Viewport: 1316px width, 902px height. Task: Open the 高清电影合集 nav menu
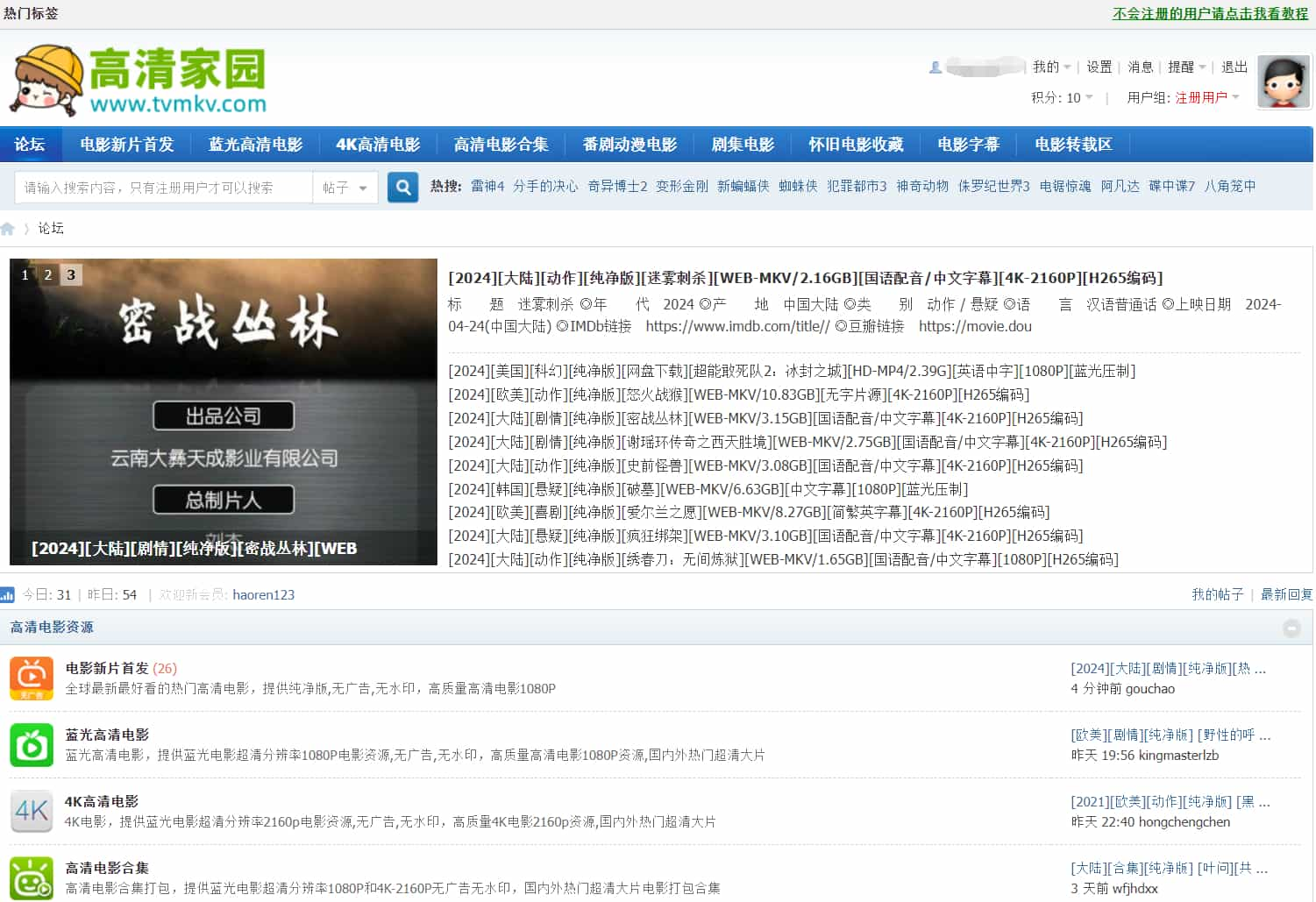[501, 145]
